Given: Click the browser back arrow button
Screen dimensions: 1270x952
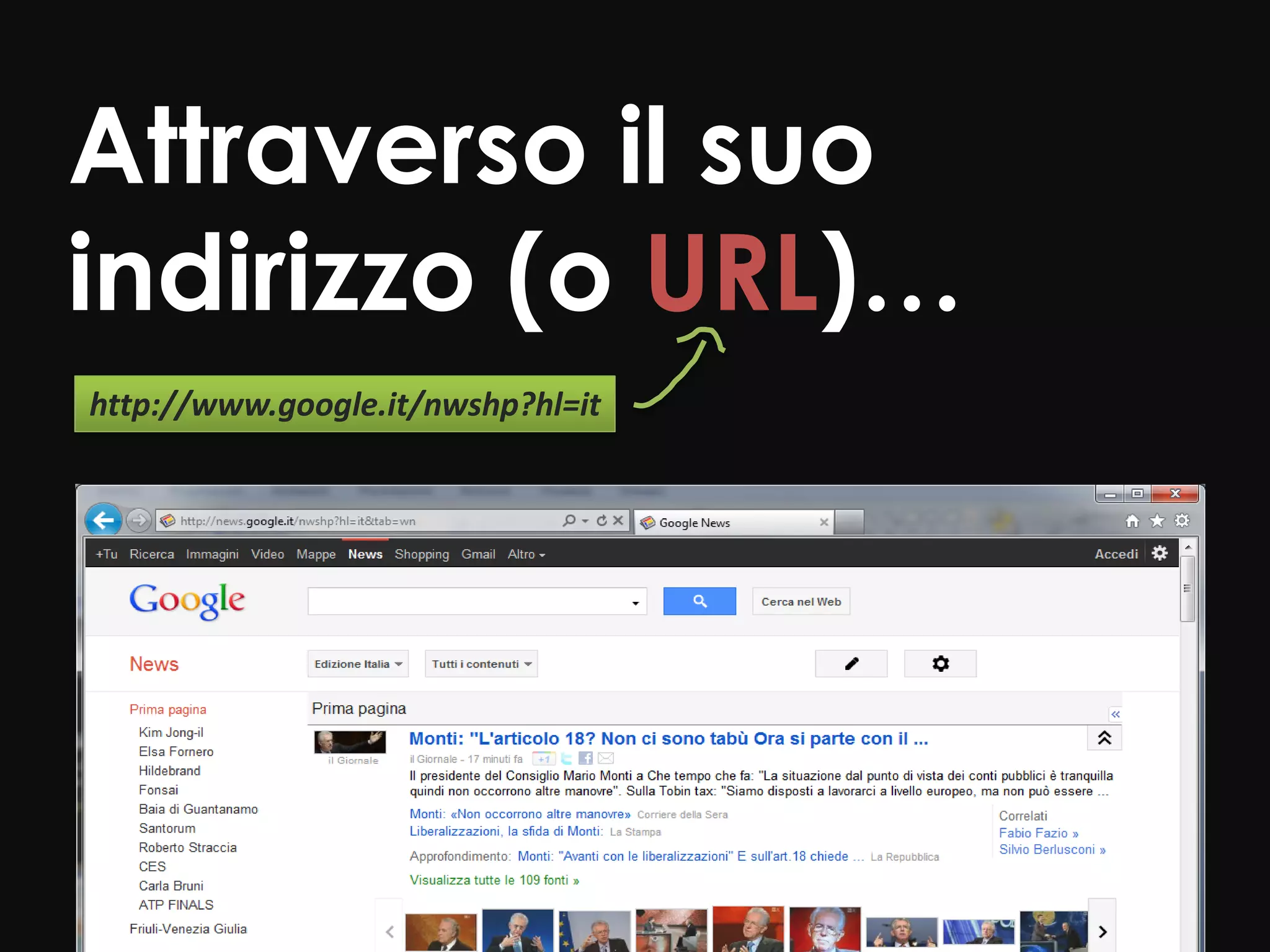Looking at the screenshot, I should [103, 520].
